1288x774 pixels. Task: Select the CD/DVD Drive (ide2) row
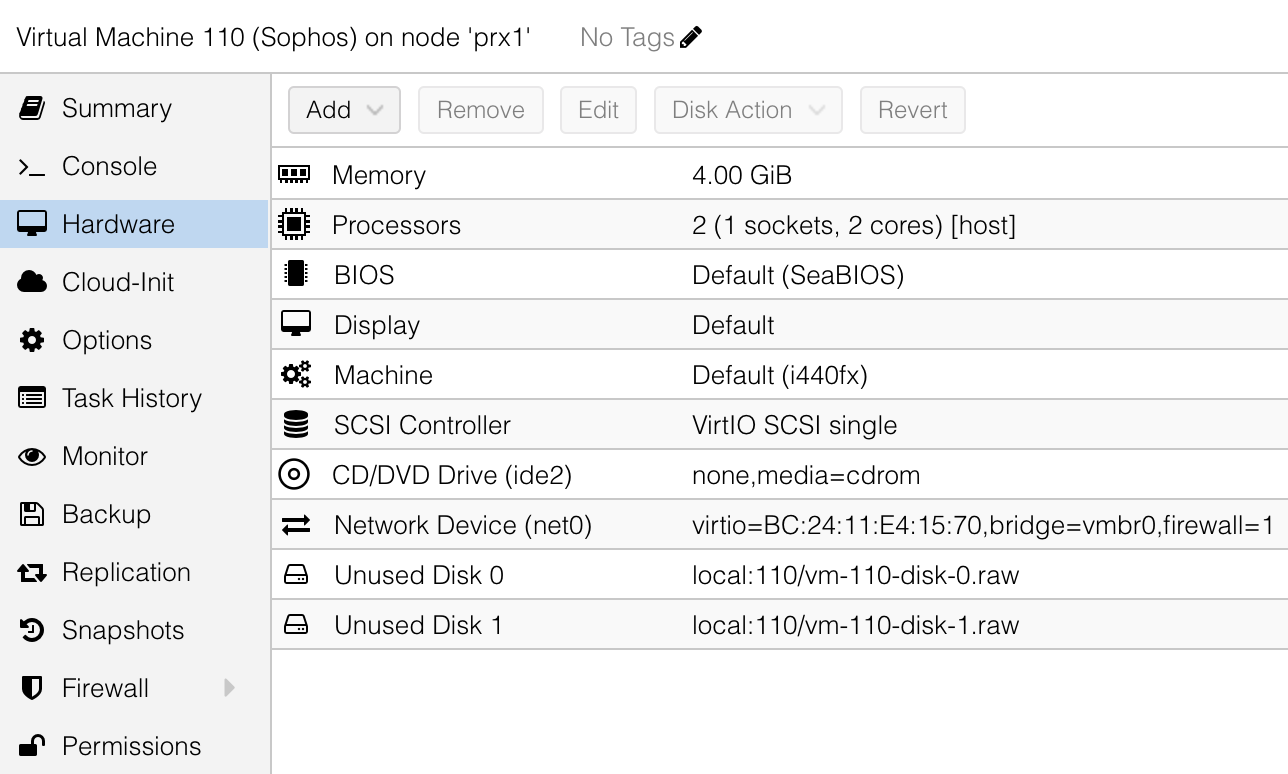click(x=779, y=475)
